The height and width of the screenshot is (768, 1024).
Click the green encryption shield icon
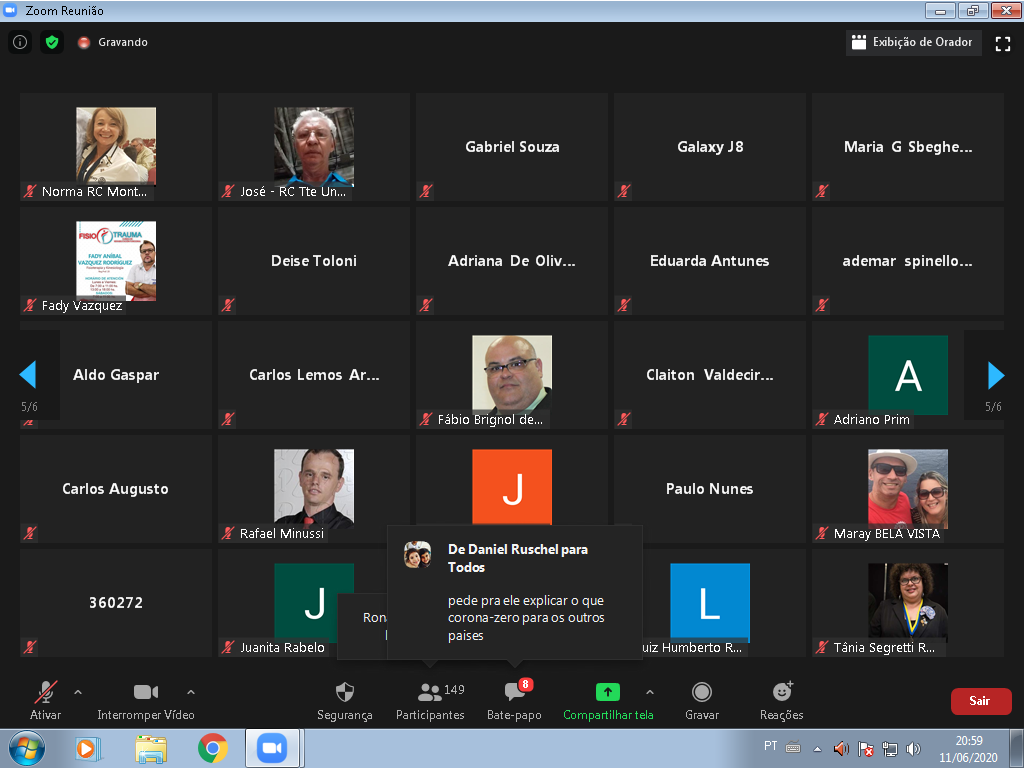click(x=52, y=42)
